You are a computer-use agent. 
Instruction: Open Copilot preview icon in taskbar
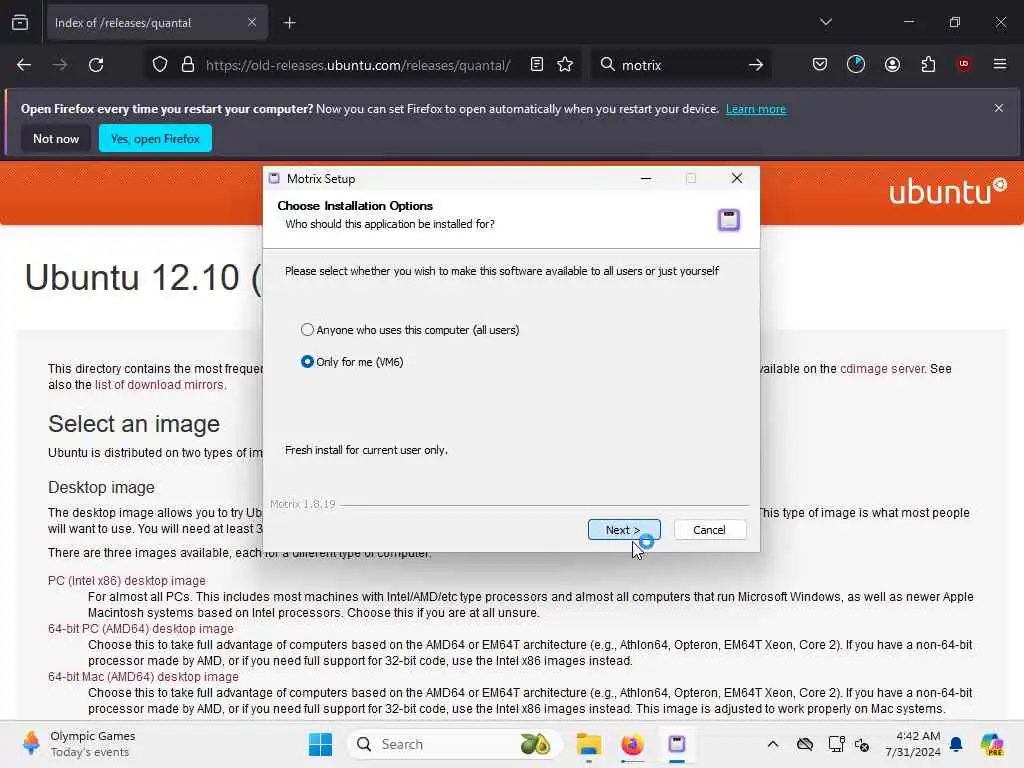click(992, 744)
